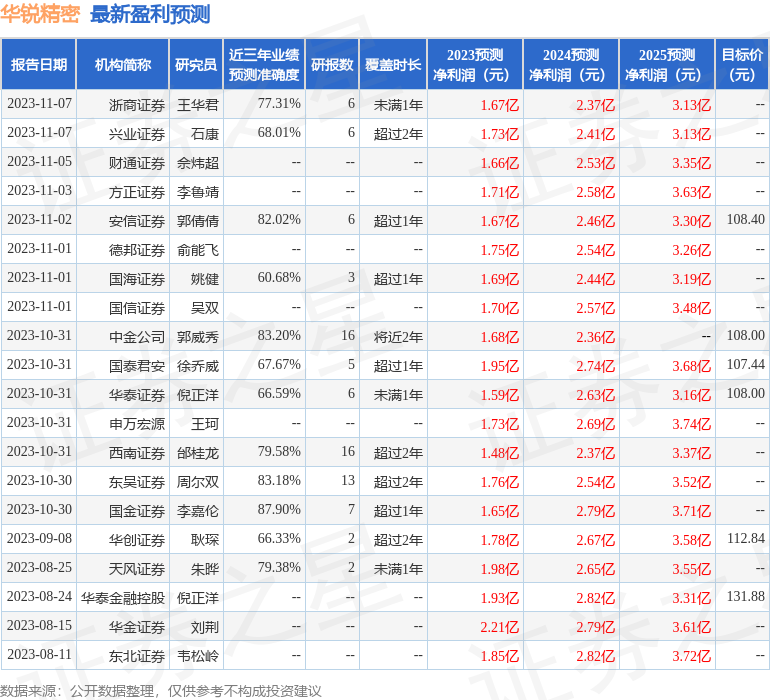Screen dimensions: 770x700
Task: Click researcher name 俞能飞
Action: (198, 250)
